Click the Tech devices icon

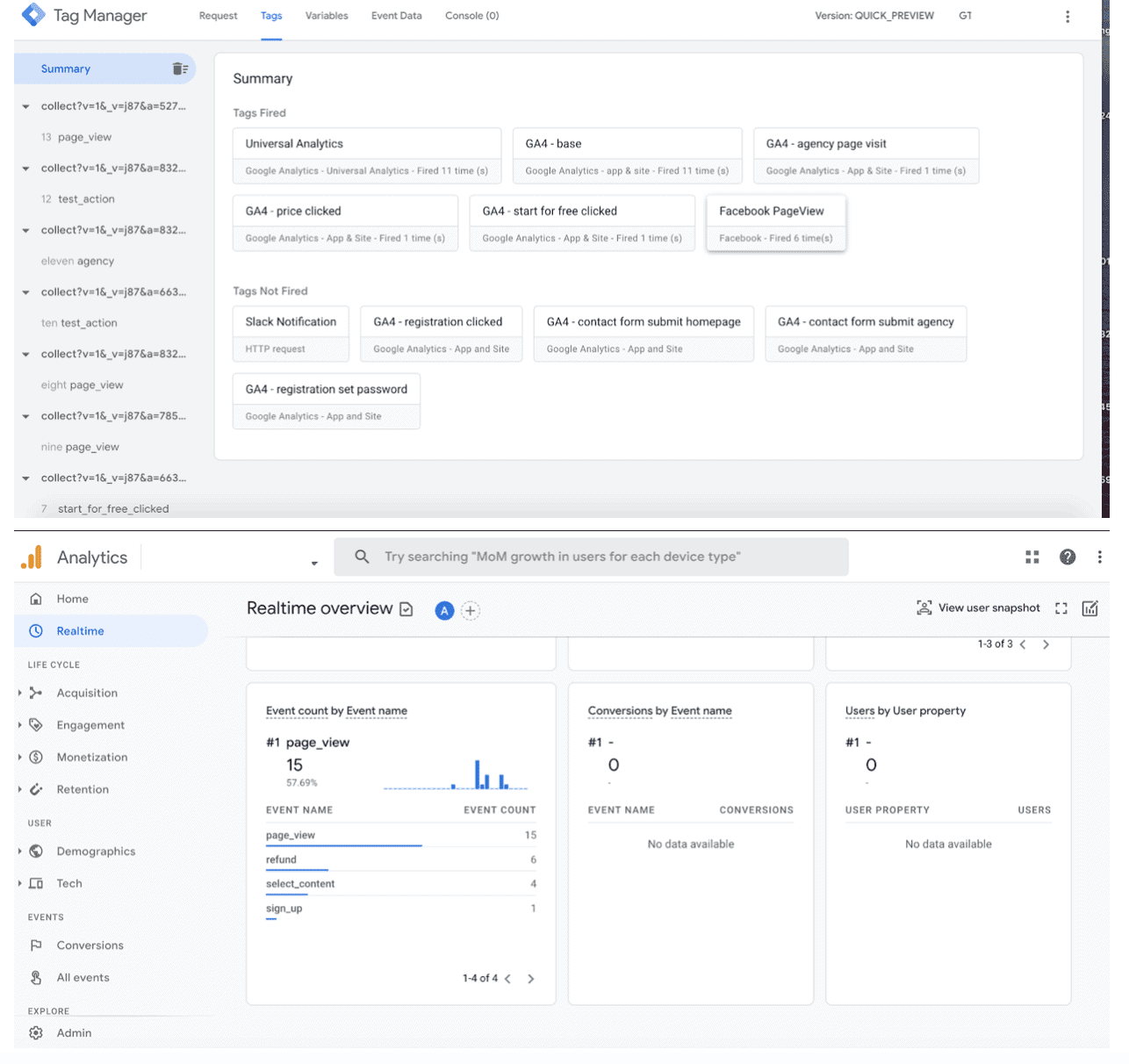36,883
